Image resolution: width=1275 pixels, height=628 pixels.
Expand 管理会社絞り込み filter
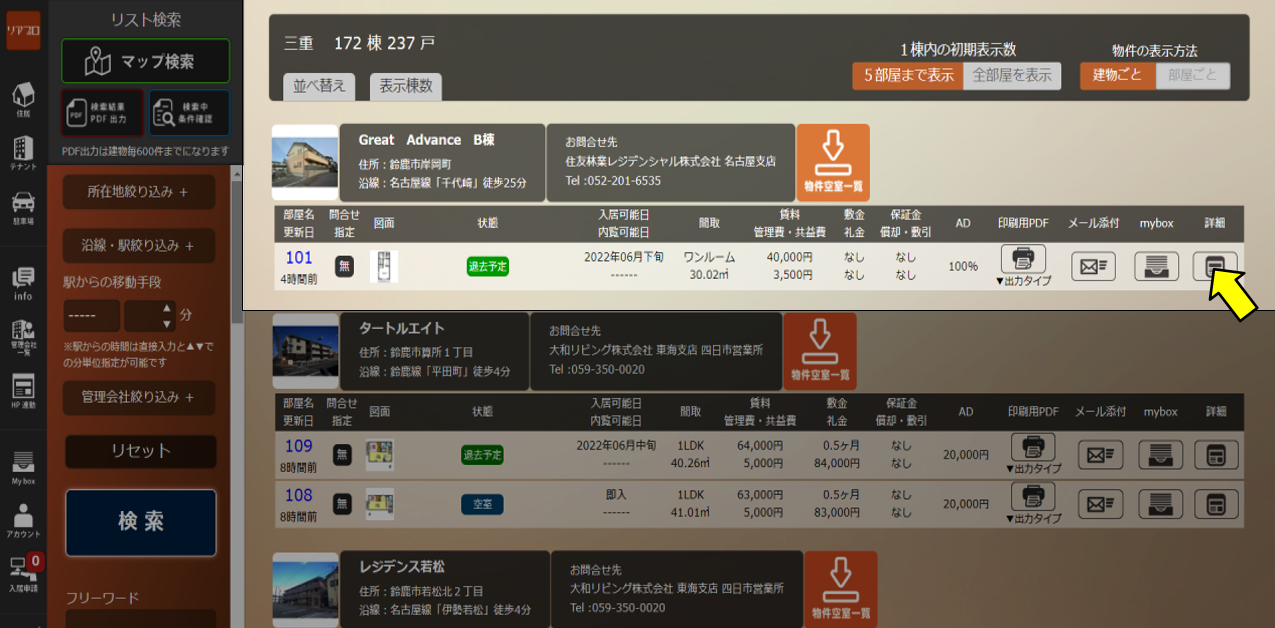[x=138, y=397]
